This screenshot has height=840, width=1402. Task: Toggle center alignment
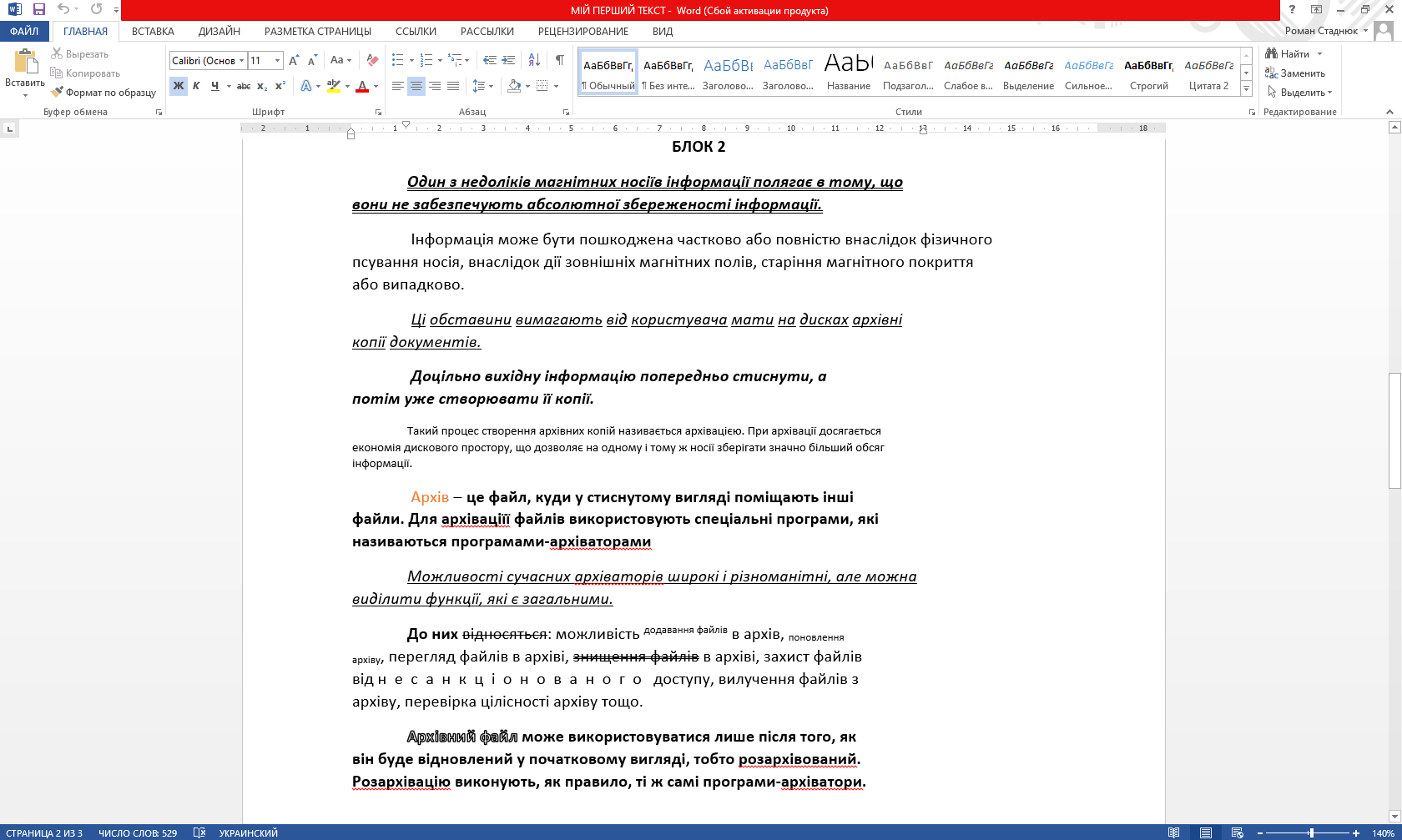pos(416,86)
